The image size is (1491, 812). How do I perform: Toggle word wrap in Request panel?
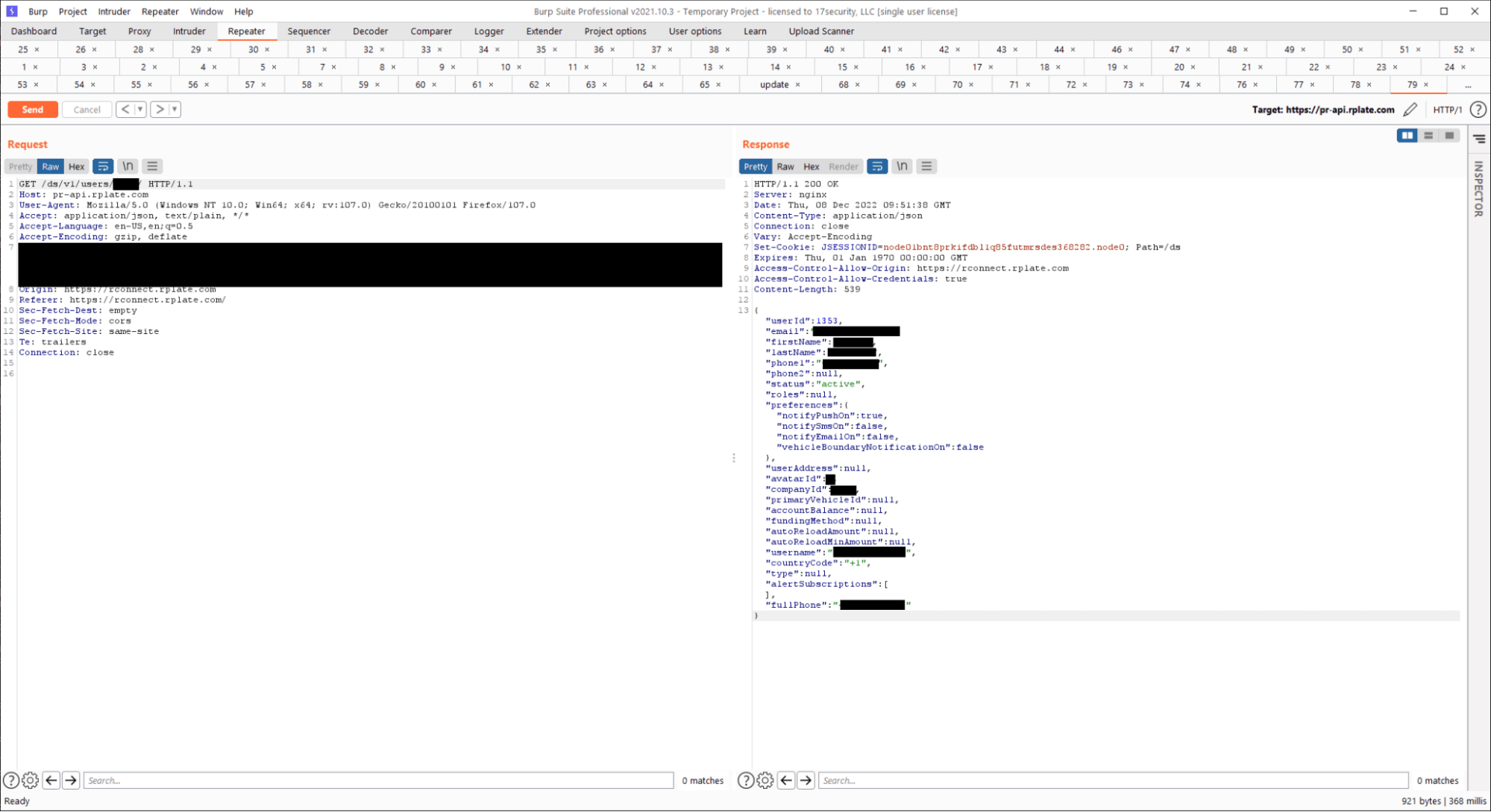[103, 166]
